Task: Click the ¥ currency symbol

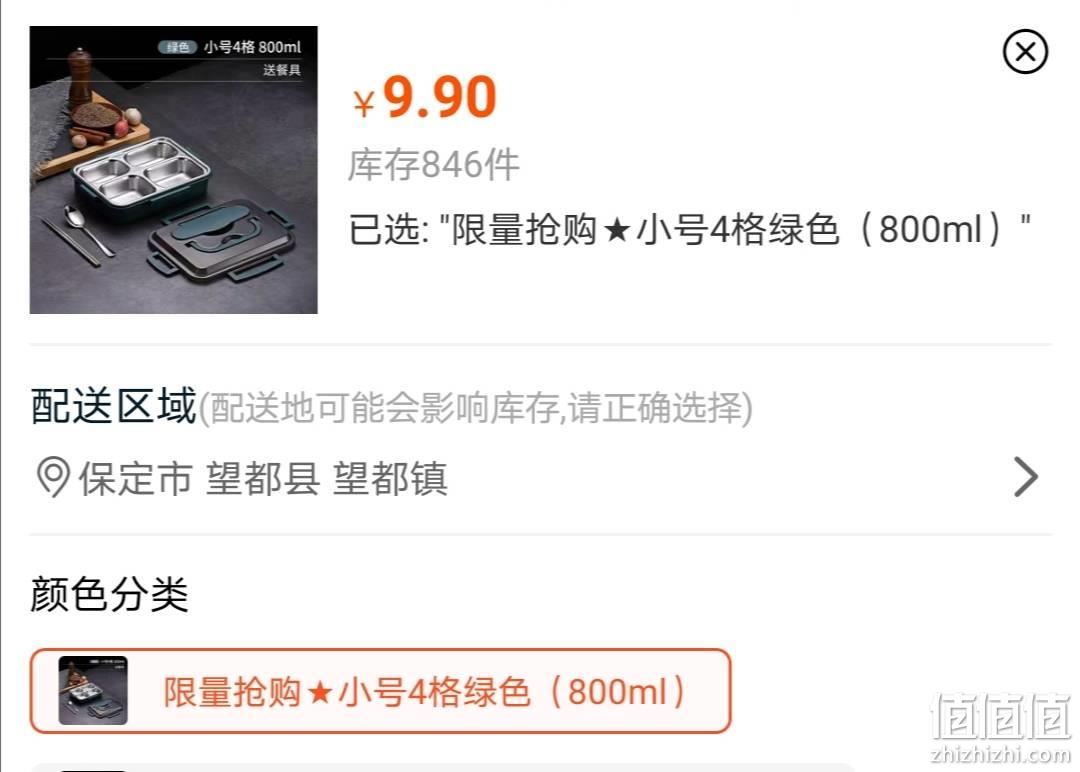Action: point(363,105)
